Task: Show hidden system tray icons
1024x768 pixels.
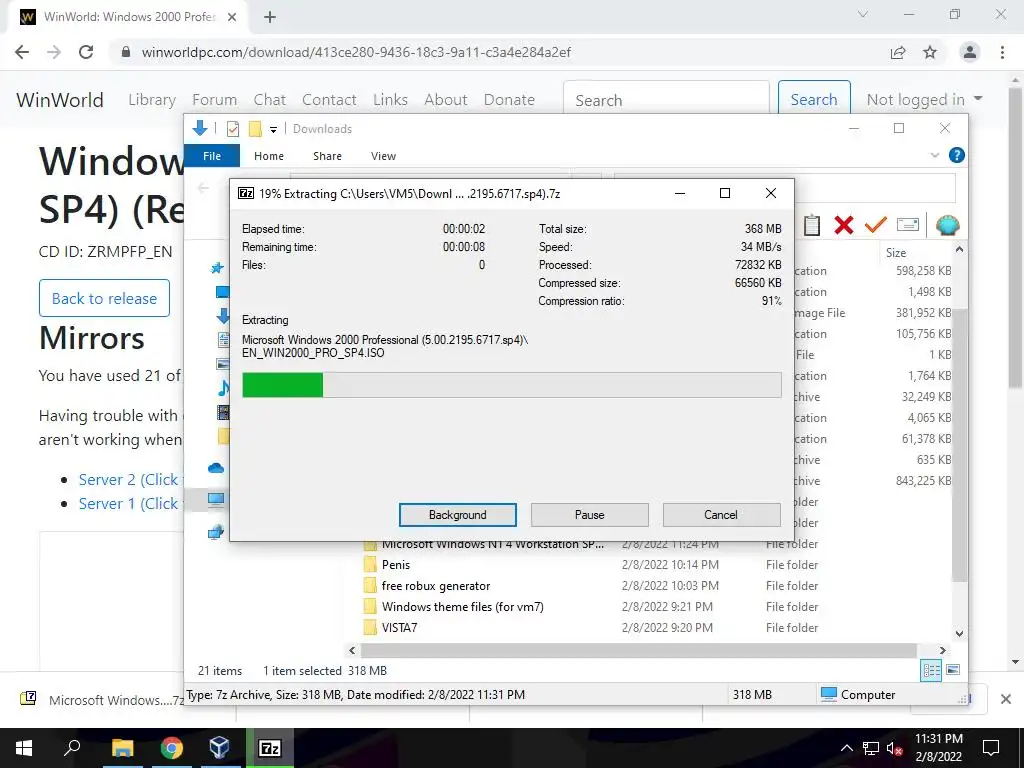Action: click(846, 748)
